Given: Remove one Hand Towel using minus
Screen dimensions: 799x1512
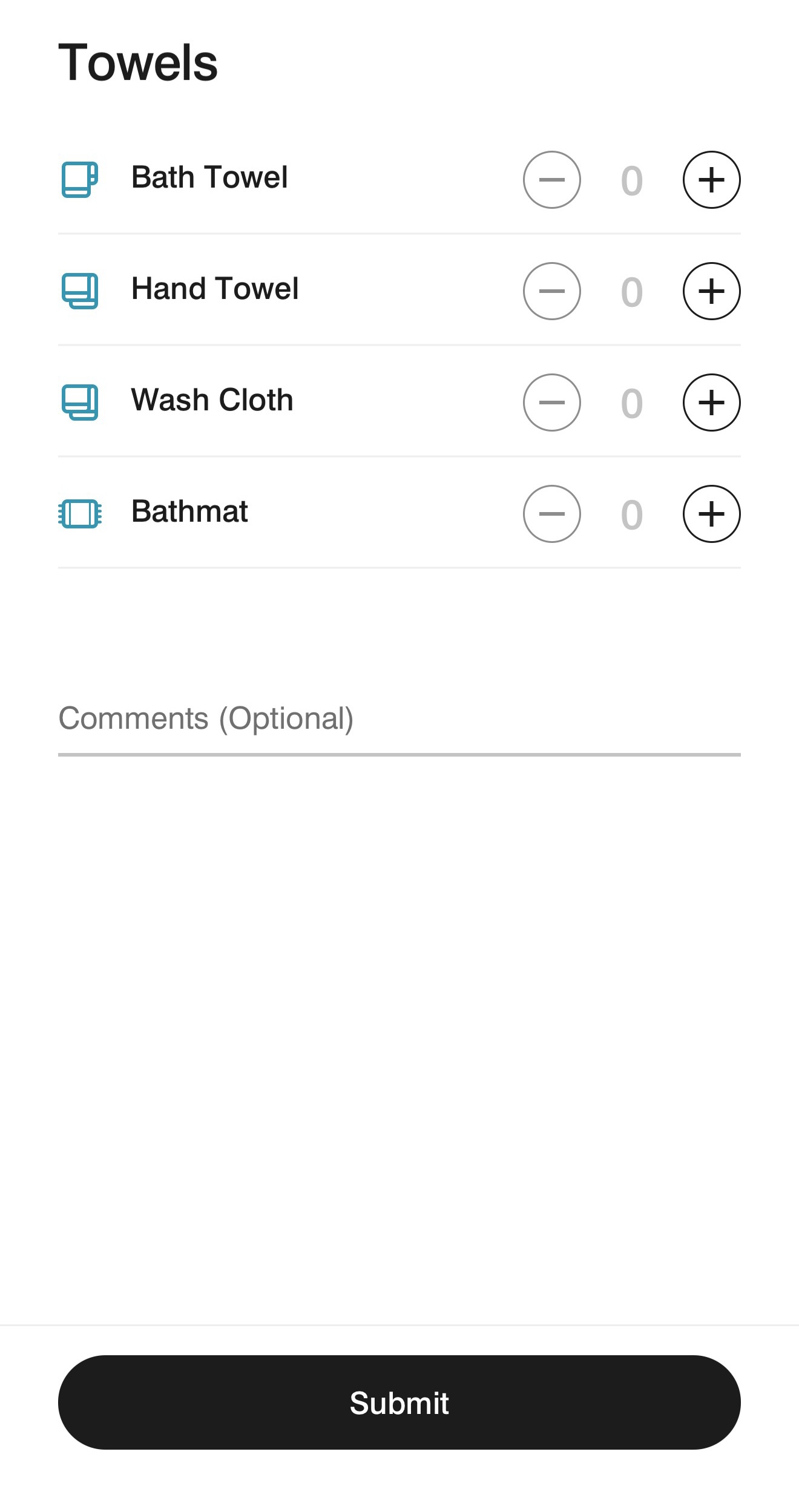Looking at the screenshot, I should pos(551,291).
